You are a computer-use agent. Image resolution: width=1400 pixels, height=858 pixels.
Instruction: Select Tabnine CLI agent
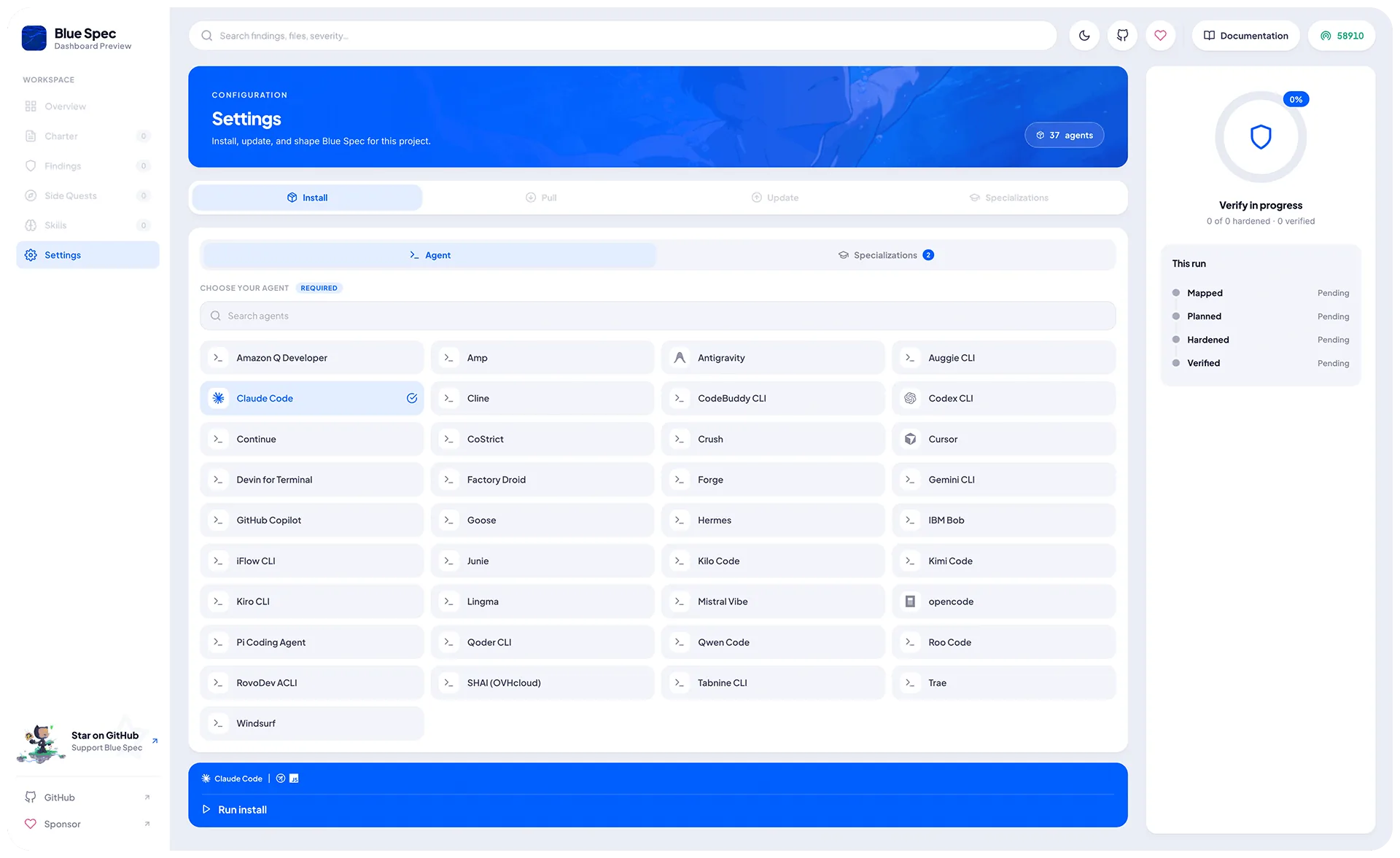773,683
